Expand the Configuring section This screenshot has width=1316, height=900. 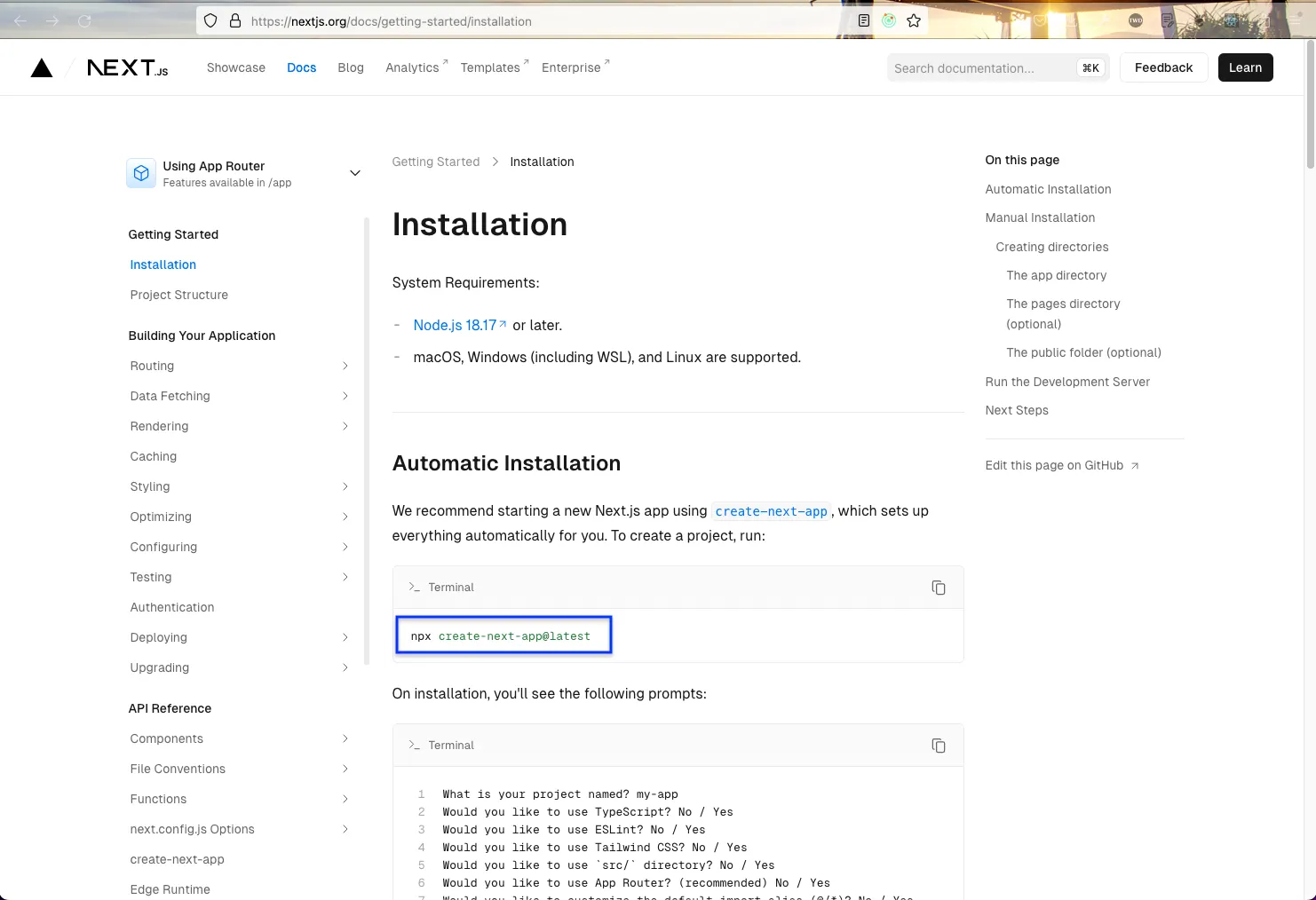tap(345, 547)
